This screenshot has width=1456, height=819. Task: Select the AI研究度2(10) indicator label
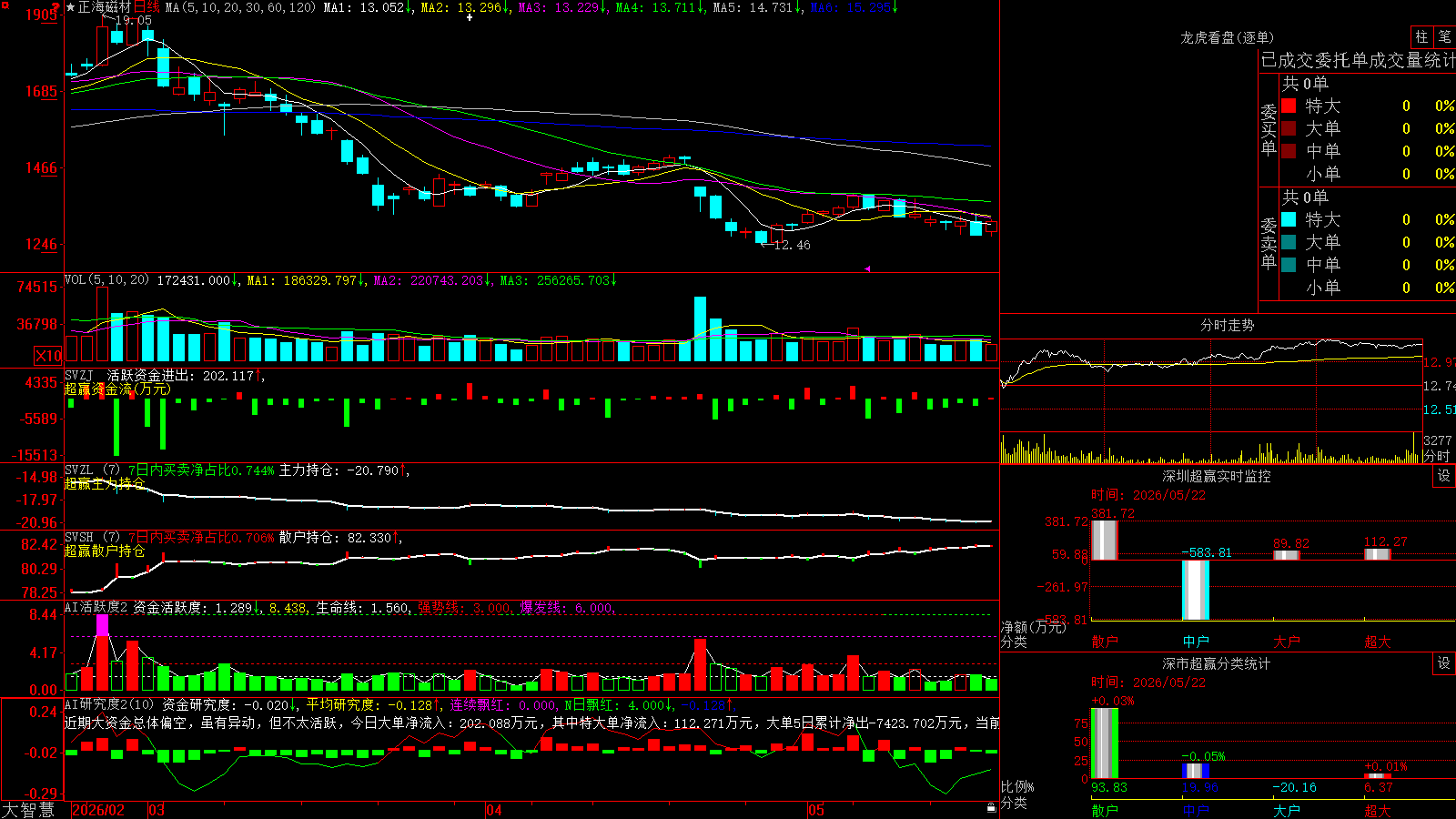tap(110, 704)
